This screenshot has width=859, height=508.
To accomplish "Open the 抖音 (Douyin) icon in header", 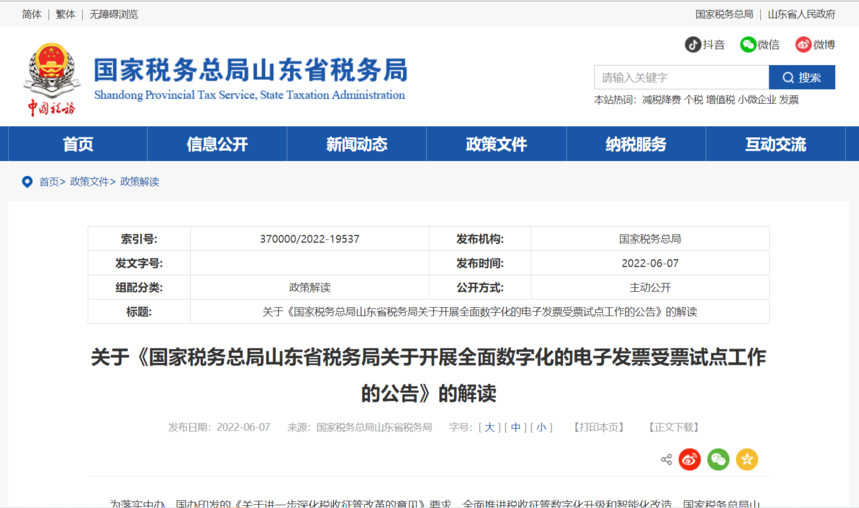I will (693, 45).
